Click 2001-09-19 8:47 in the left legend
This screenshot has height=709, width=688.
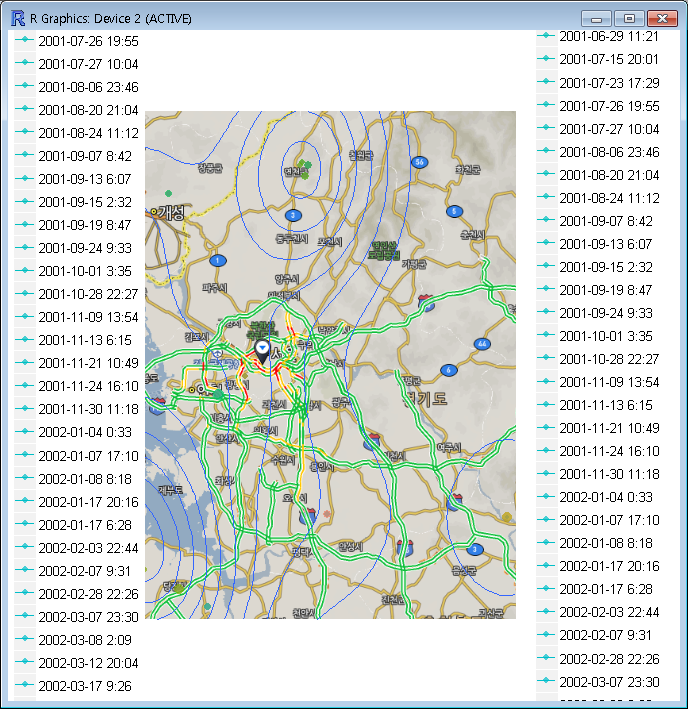coord(85,225)
